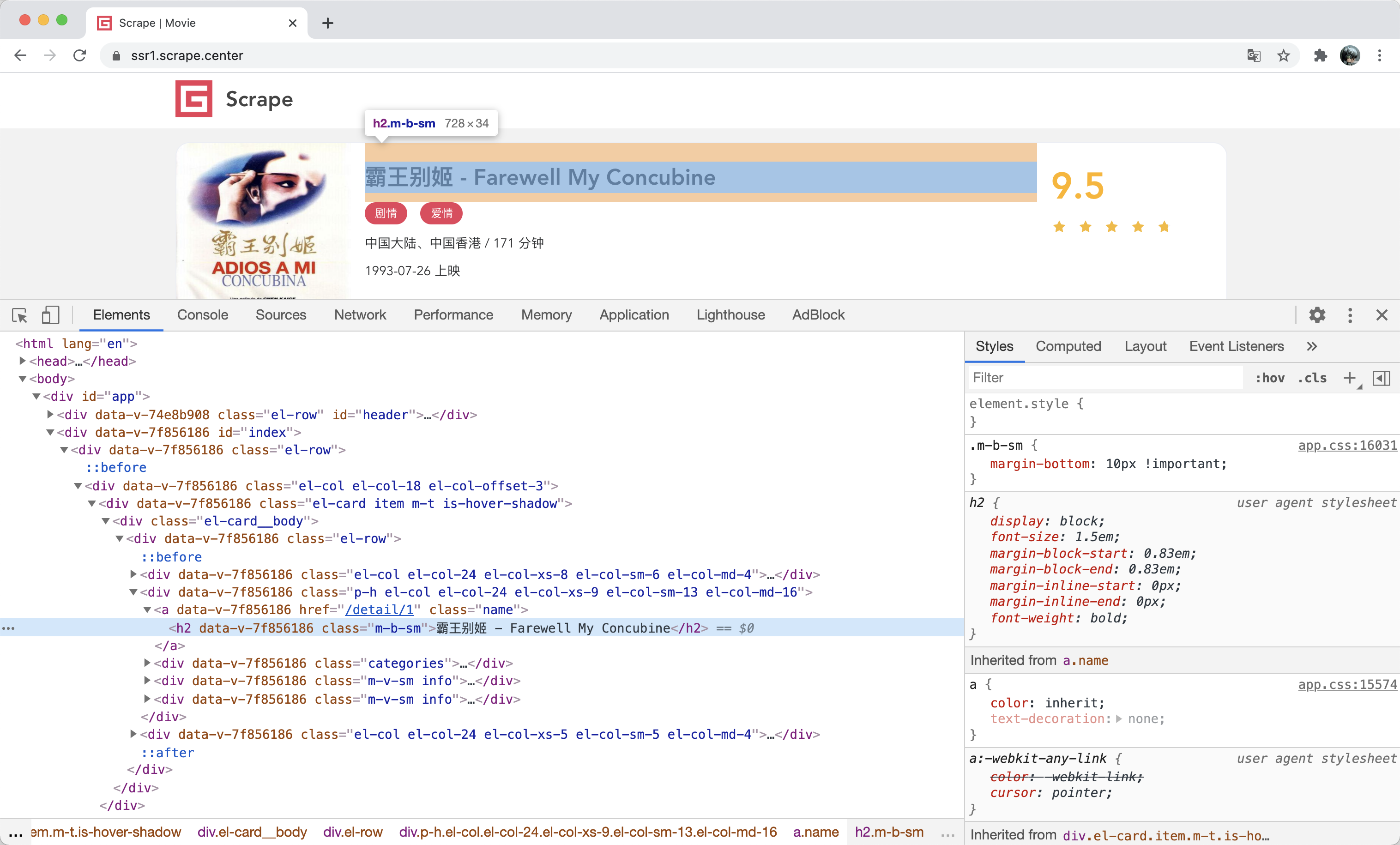Image resolution: width=1400 pixels, height=845 pixels.
Task: Open the Memory tab
Action: pos(546,315)
